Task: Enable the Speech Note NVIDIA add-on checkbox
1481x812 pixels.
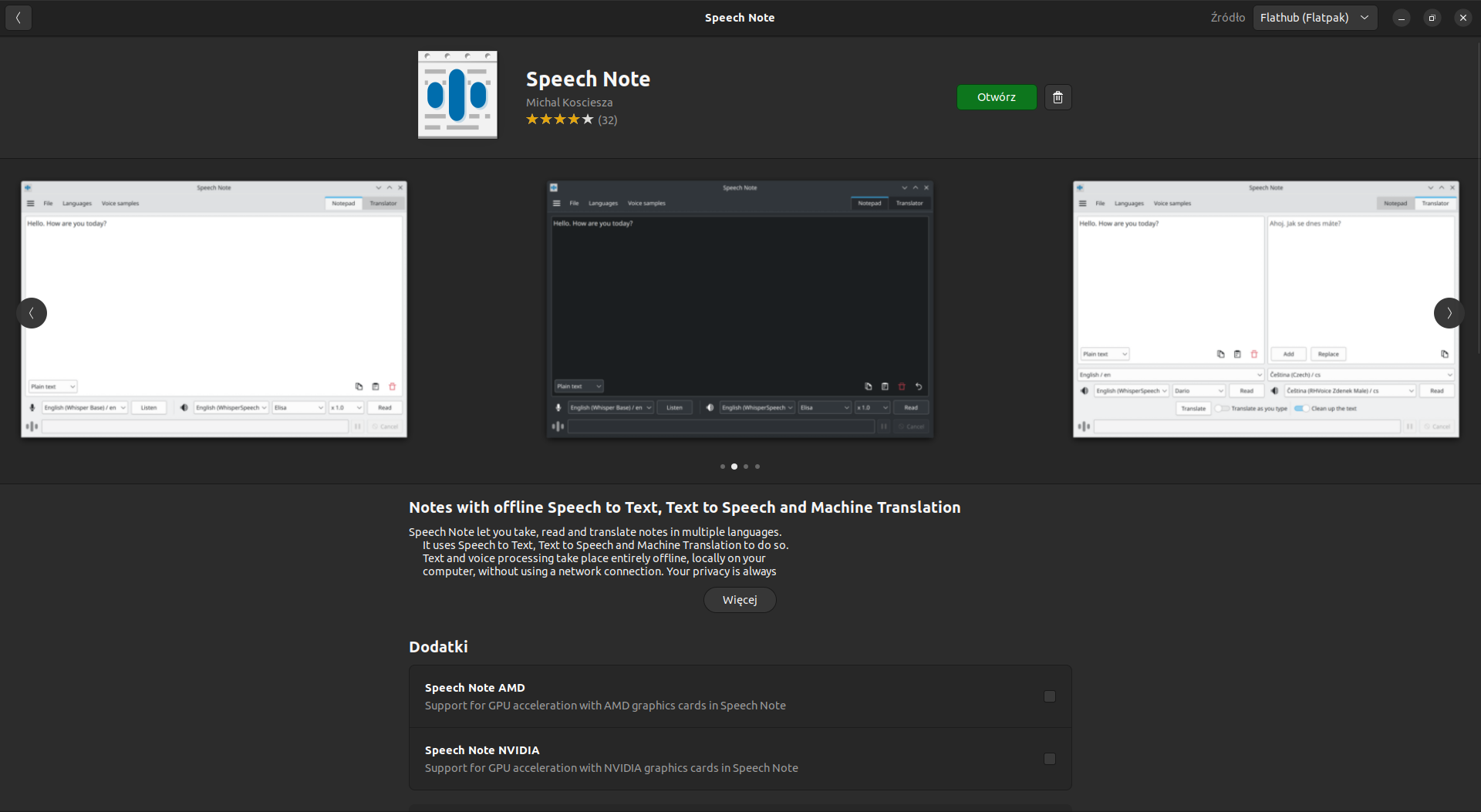Action: (x=1049, y=759)
